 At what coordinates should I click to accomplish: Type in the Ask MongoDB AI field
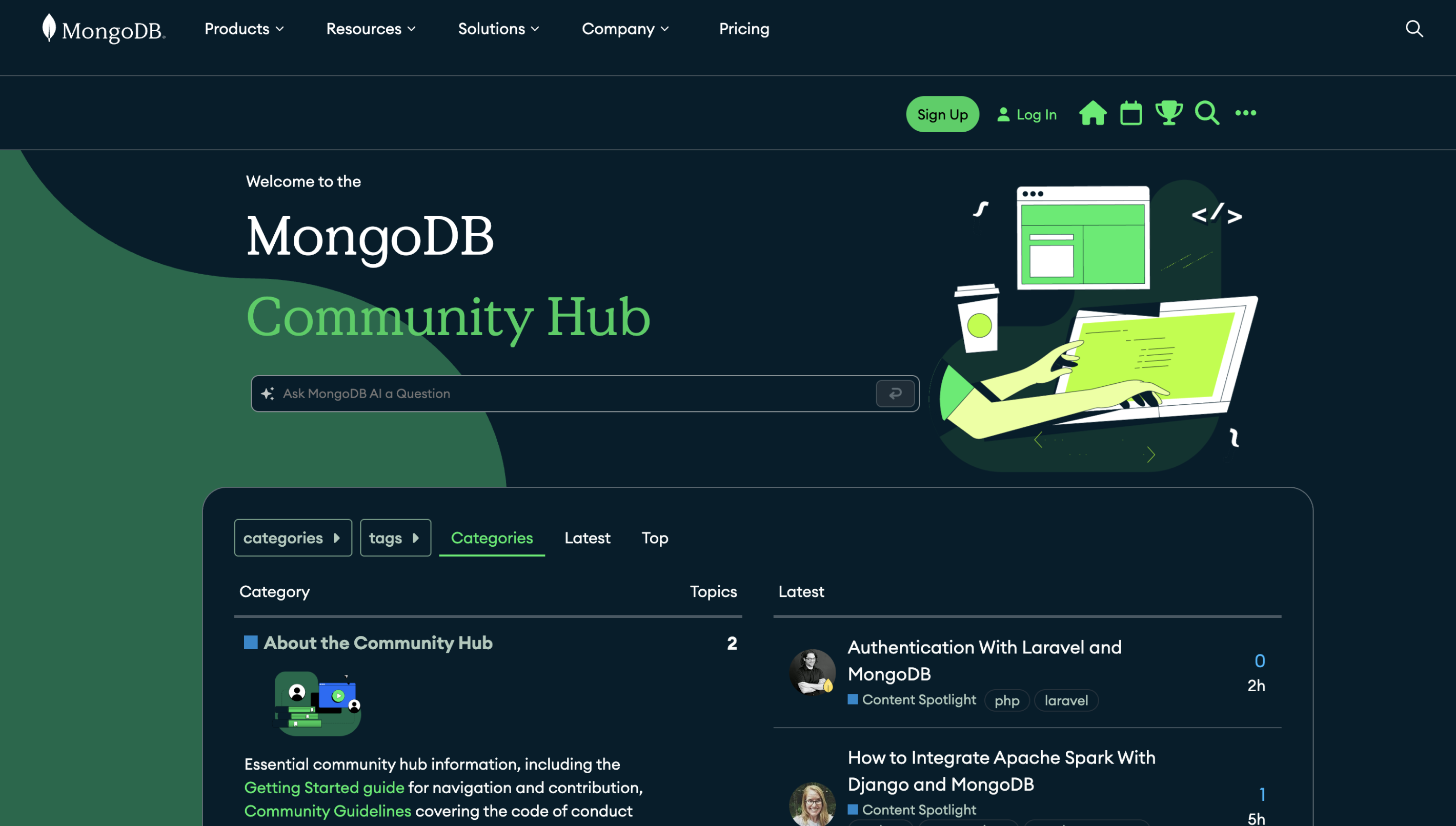(568, 393)
